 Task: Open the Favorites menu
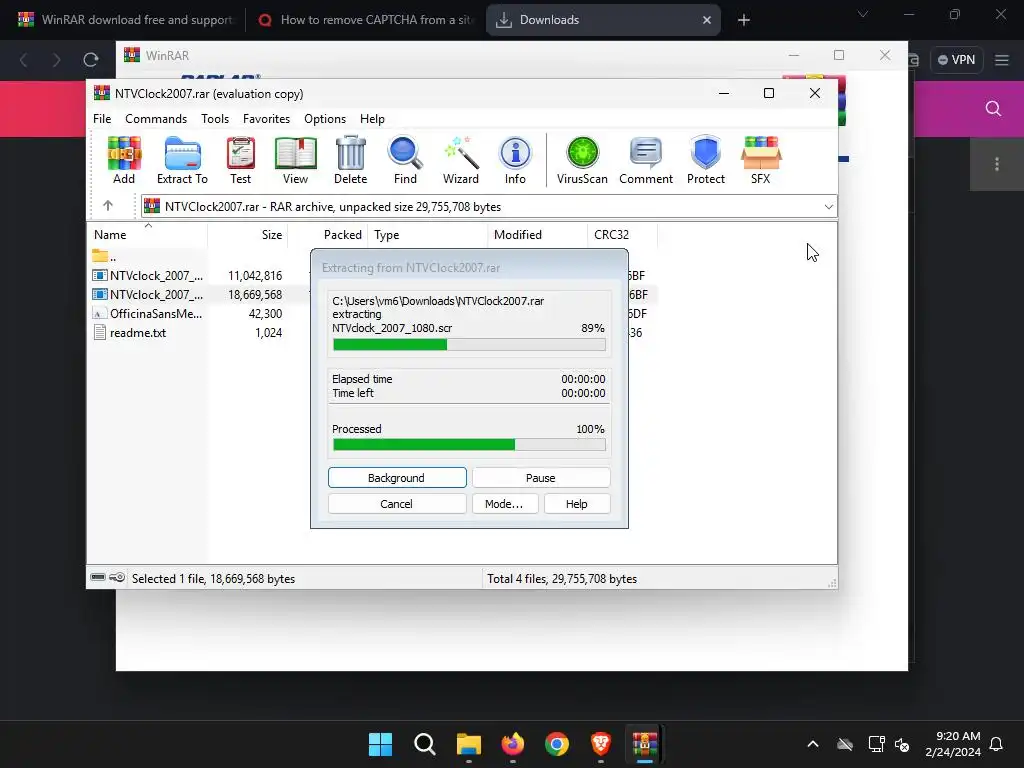tap(266, 119)
